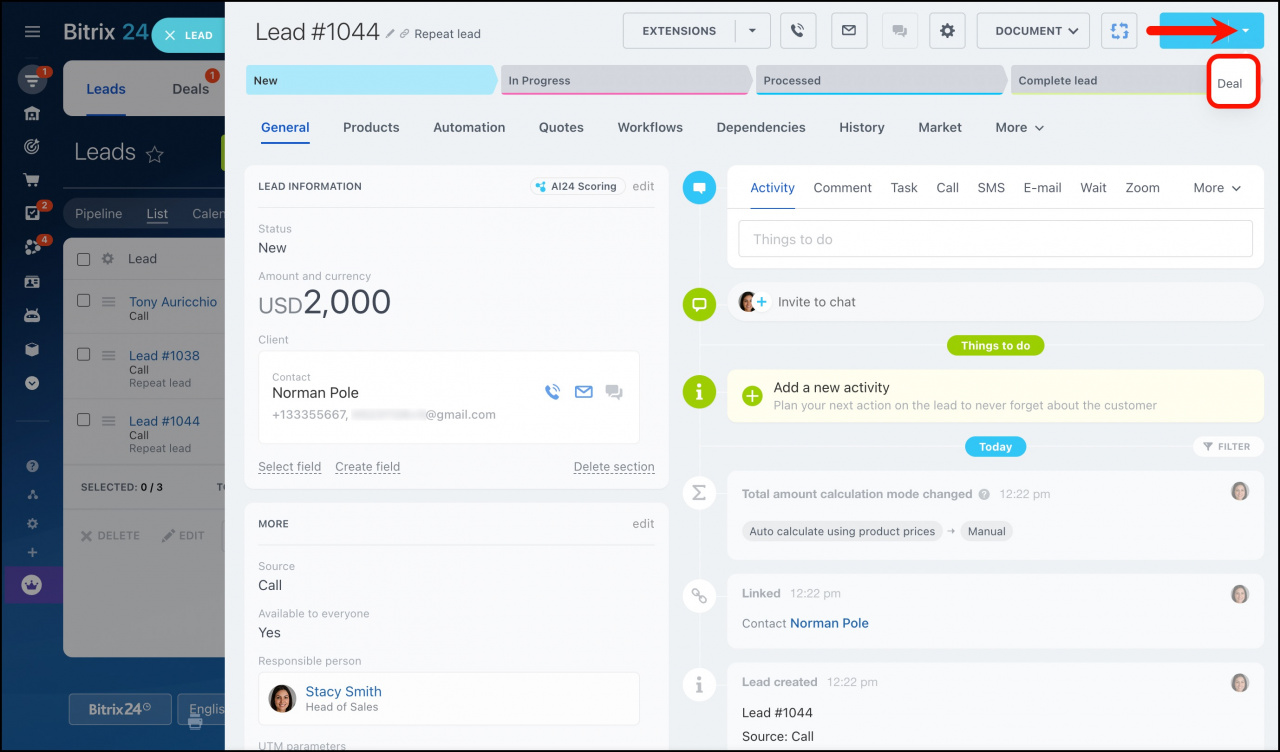Switch to the Products tab

click(x=371, y=128)
